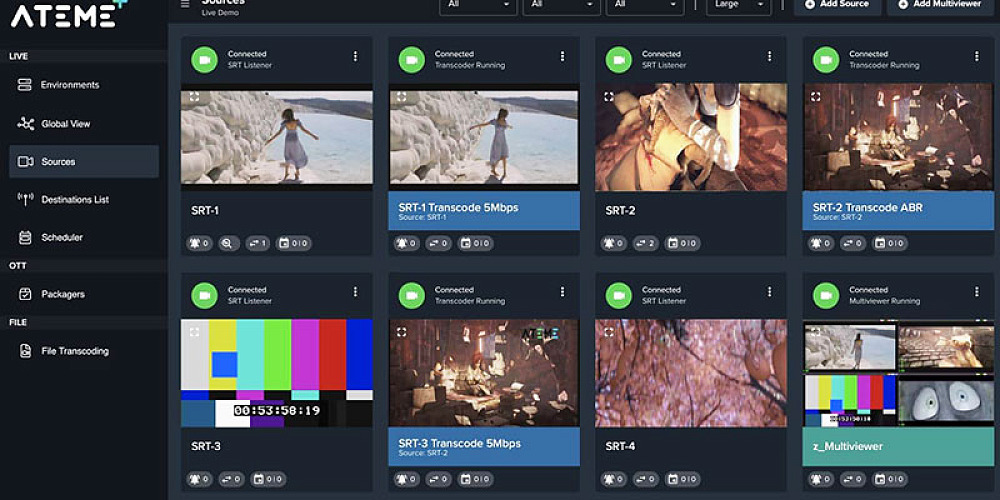
Task: Click the Add Multiviewer button
Action: tap(938, 5)
